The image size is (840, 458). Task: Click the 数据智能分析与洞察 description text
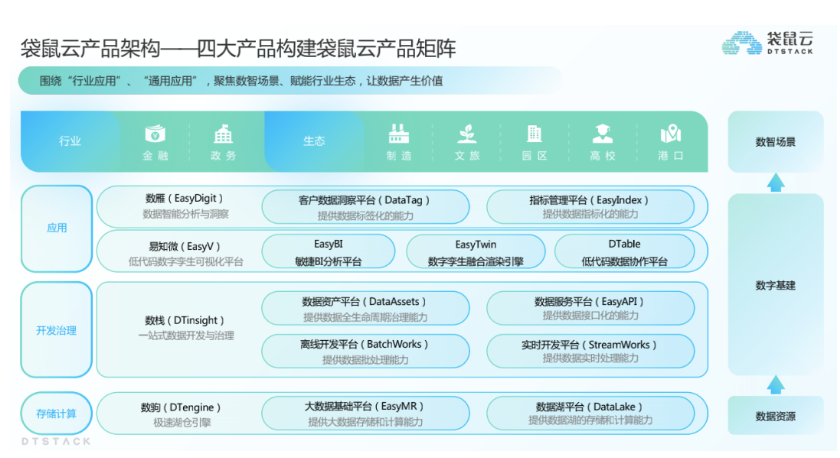coord(185,214)
